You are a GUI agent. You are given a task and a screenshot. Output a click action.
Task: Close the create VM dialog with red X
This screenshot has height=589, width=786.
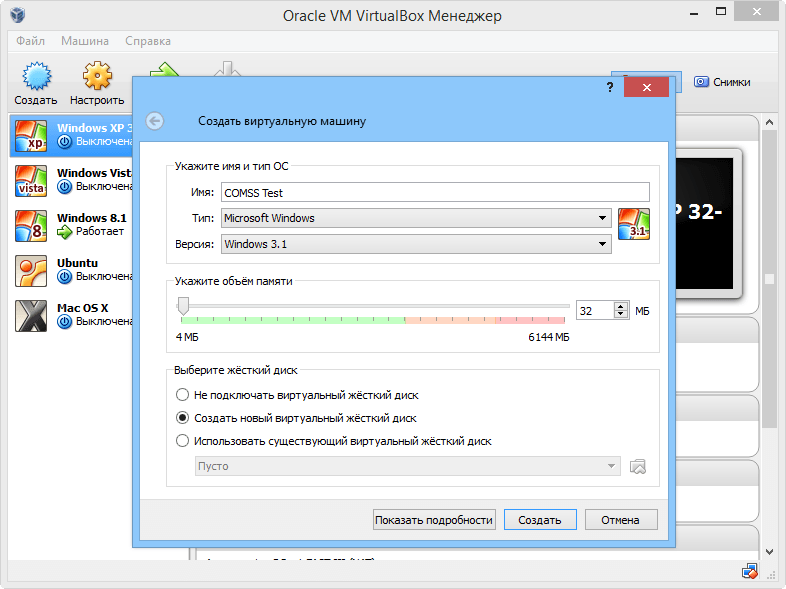647,87
